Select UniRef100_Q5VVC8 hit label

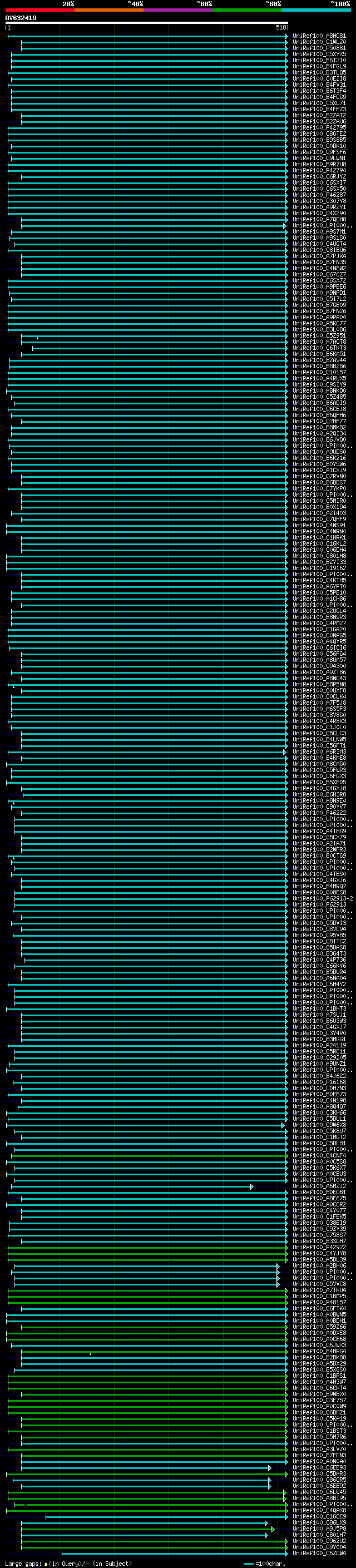319,1284
